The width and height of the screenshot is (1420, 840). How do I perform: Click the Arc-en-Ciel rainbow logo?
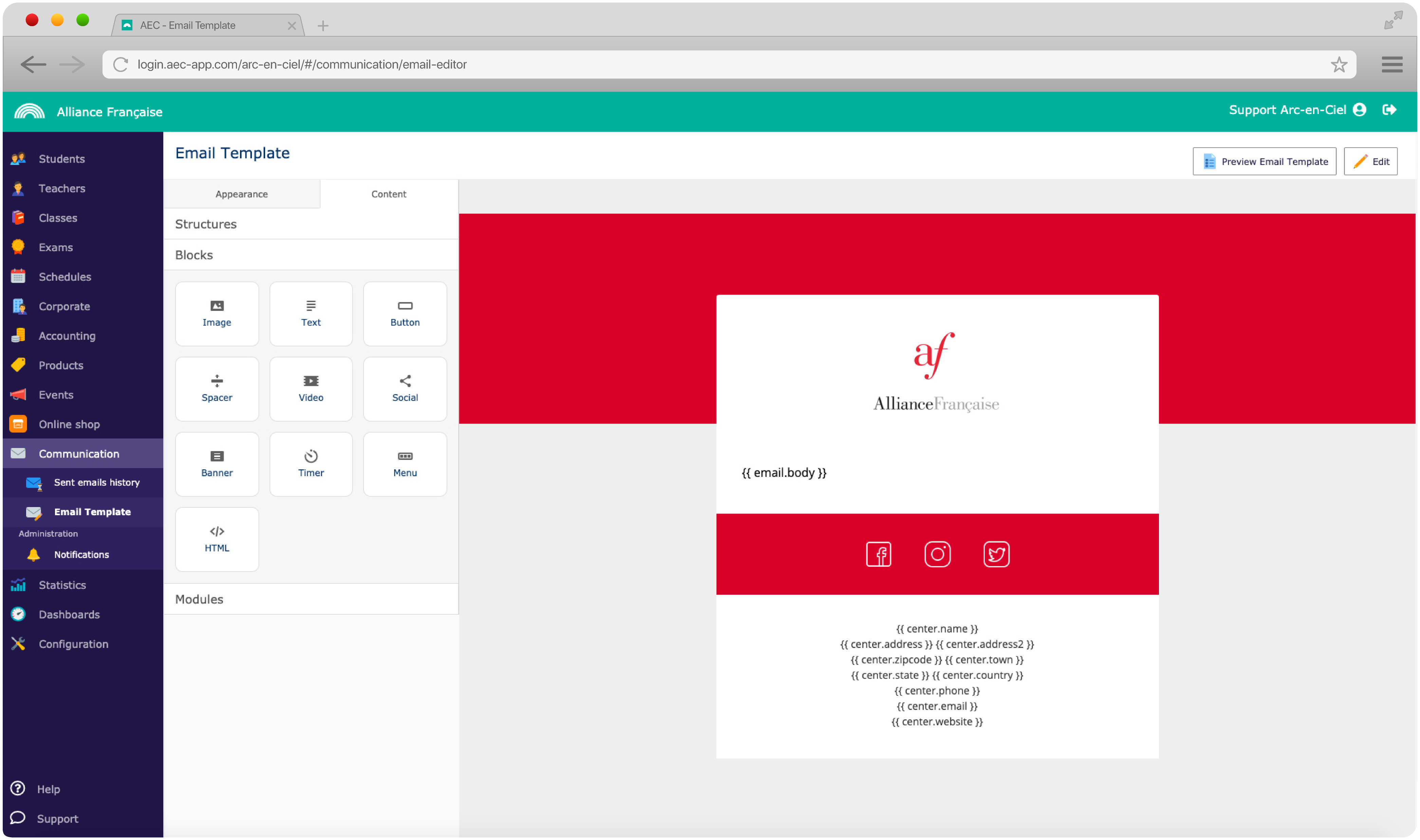[30, 112]
